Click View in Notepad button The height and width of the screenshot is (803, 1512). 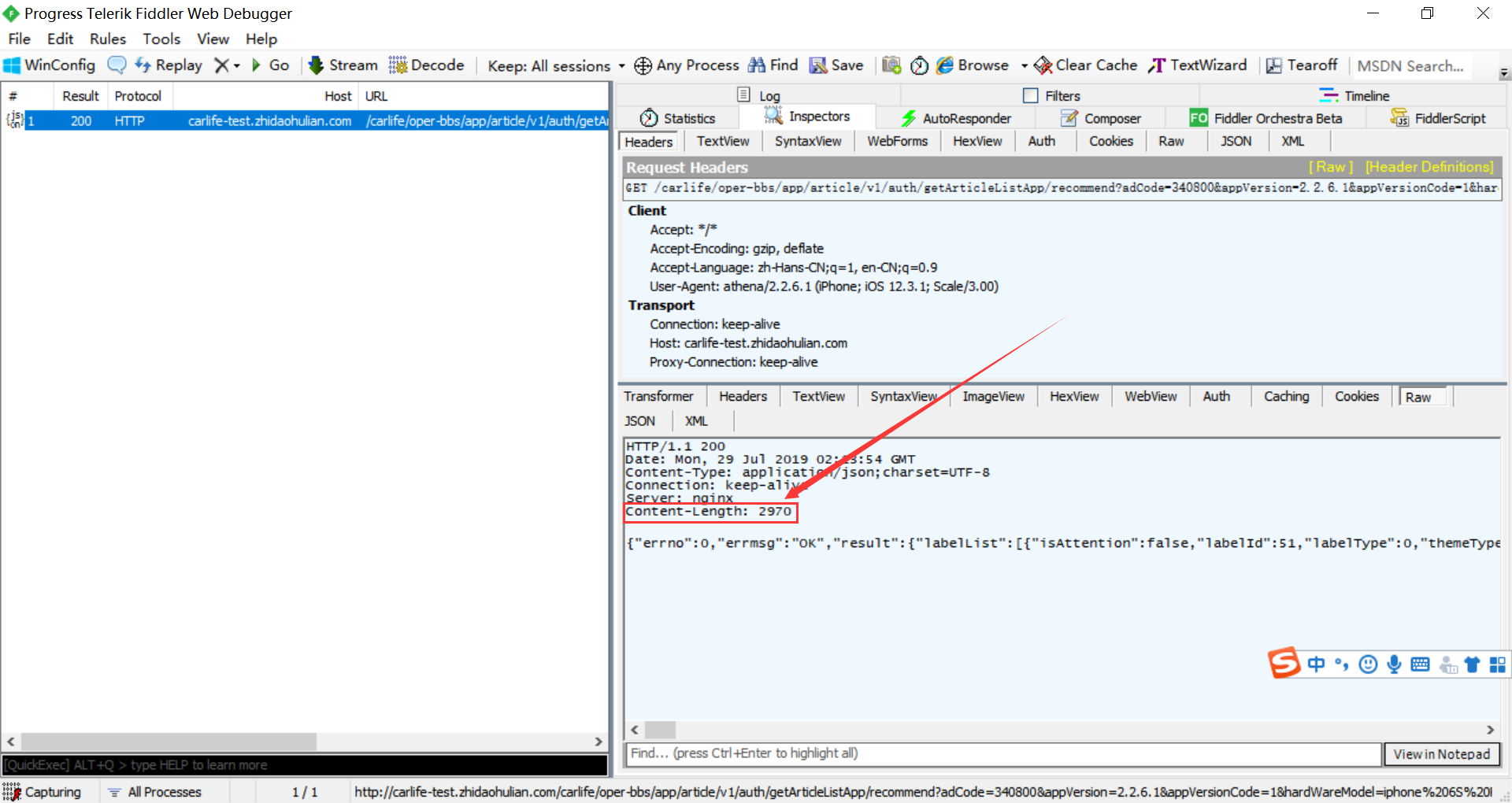click(1442, 754)
